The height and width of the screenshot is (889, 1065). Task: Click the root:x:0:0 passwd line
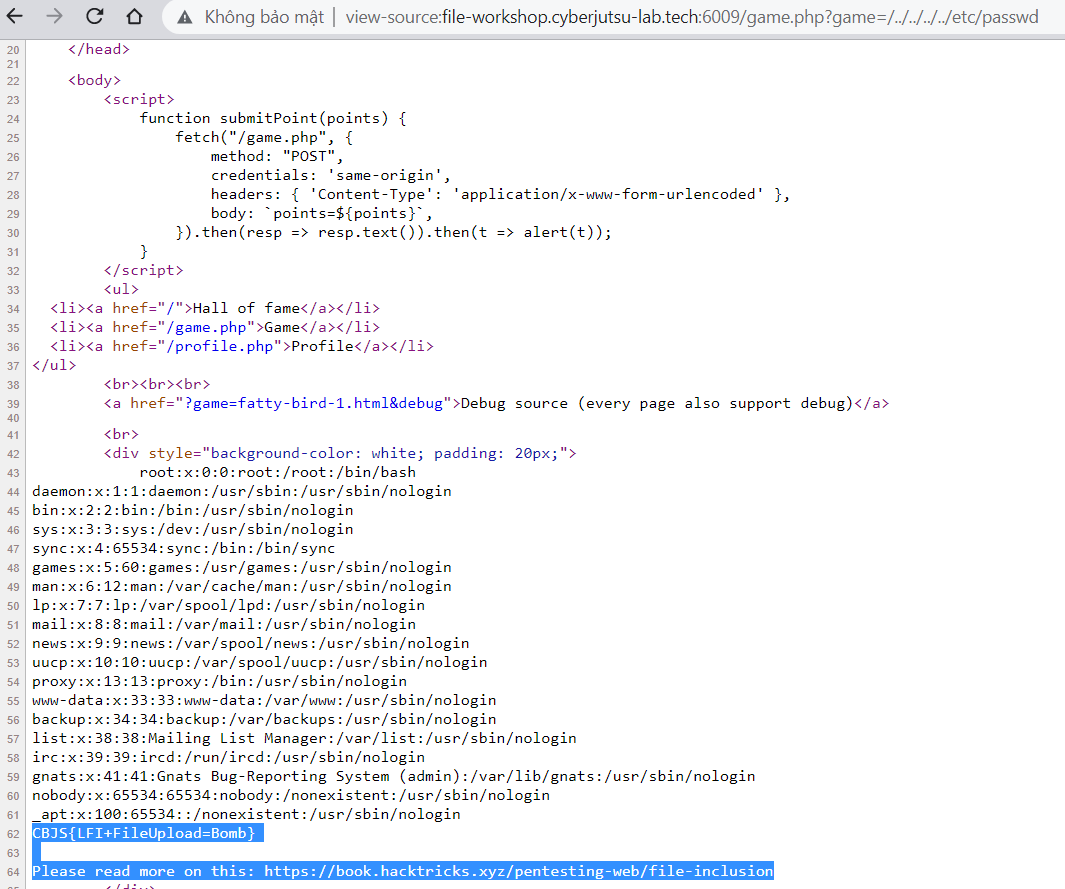(278, 473)
